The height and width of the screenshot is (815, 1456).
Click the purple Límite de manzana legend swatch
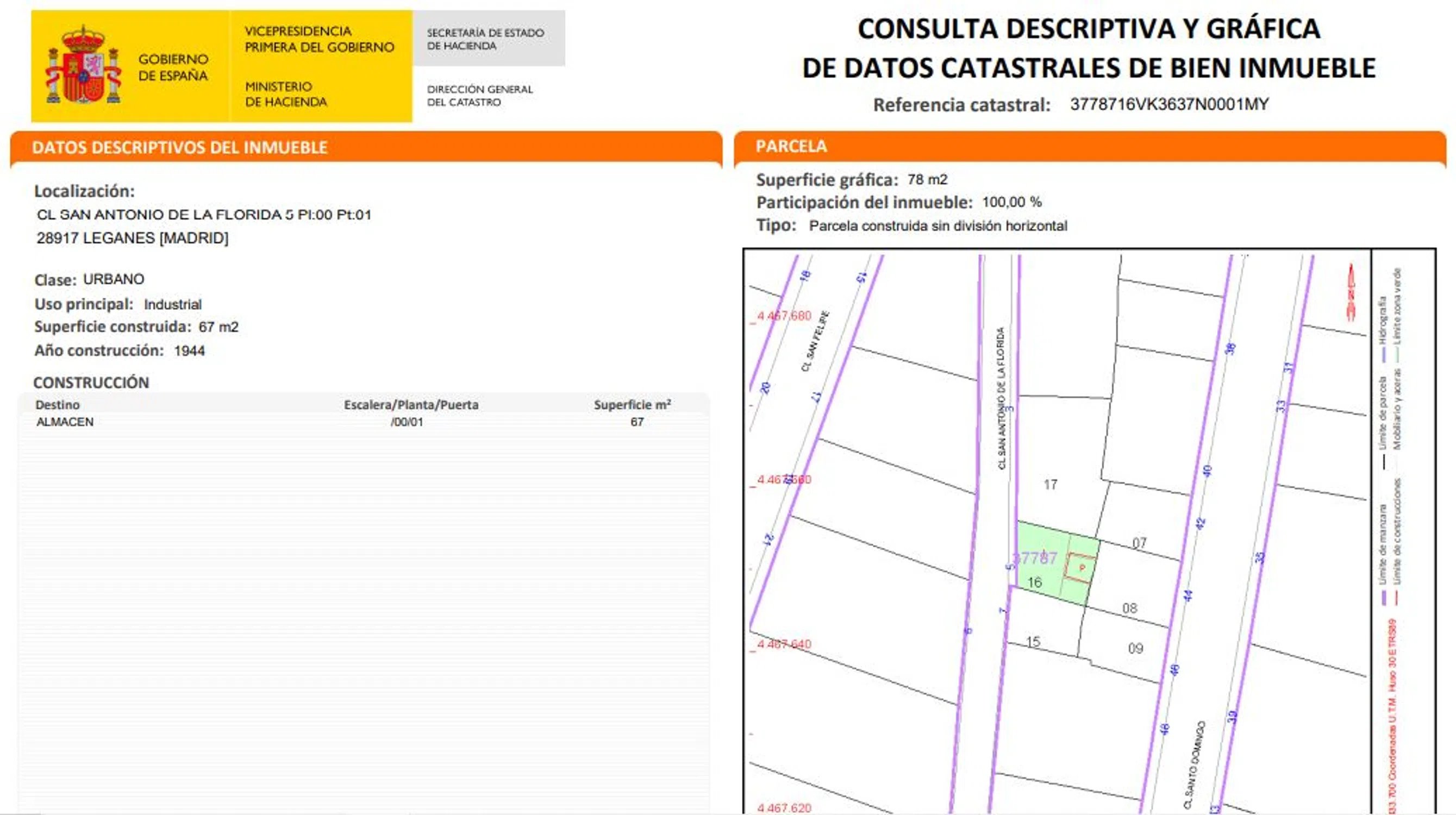click(1384, 598)
